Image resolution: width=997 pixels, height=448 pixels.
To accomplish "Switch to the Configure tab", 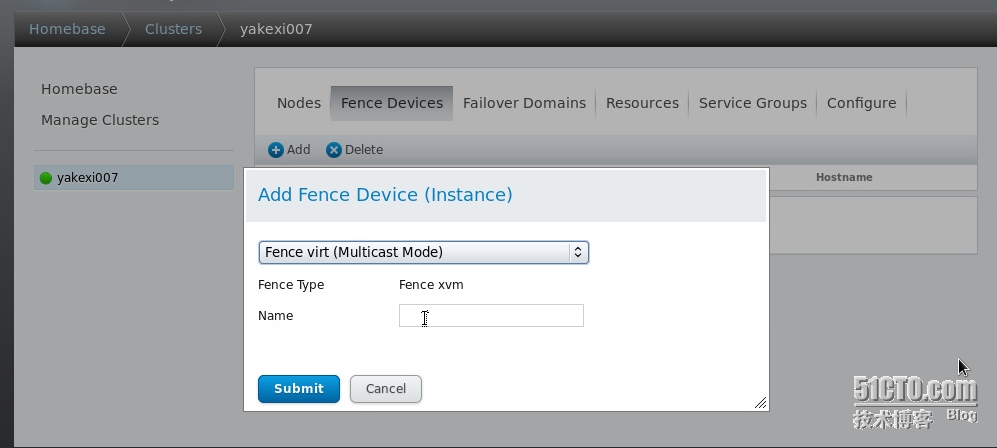I will [x=862, y=103].
